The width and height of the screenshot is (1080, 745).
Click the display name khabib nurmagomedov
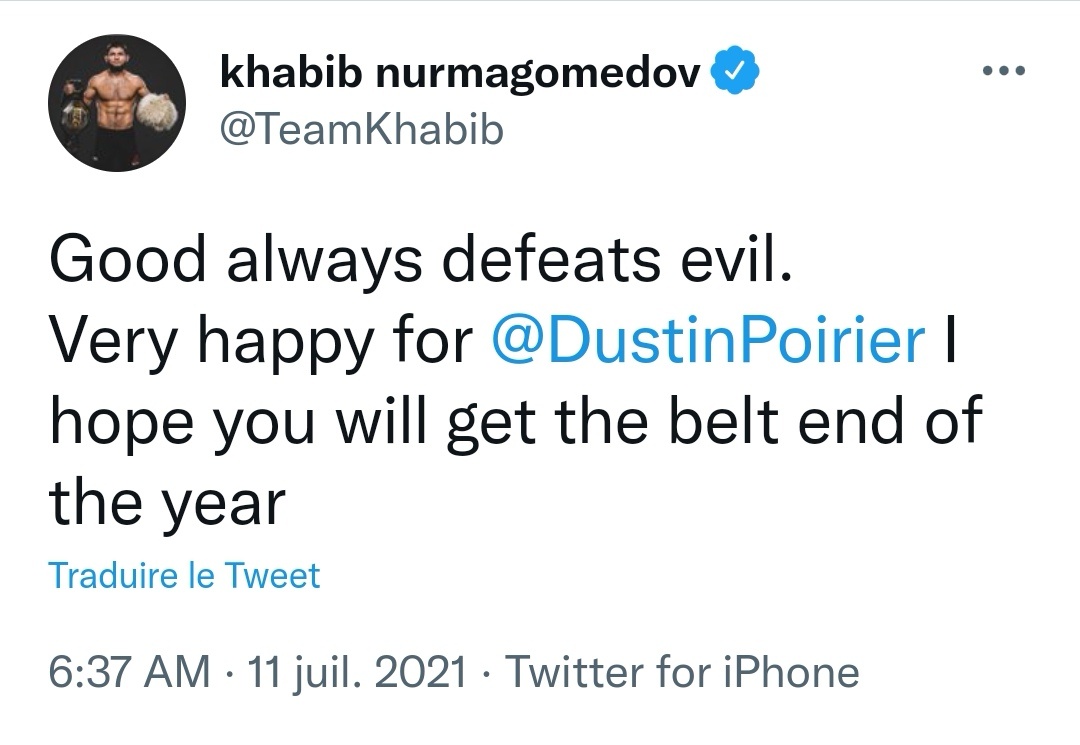(x=459, y=72)
